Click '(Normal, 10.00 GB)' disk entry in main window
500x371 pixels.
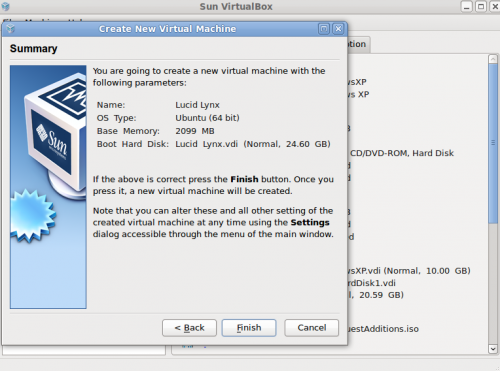tap(427, 271)
